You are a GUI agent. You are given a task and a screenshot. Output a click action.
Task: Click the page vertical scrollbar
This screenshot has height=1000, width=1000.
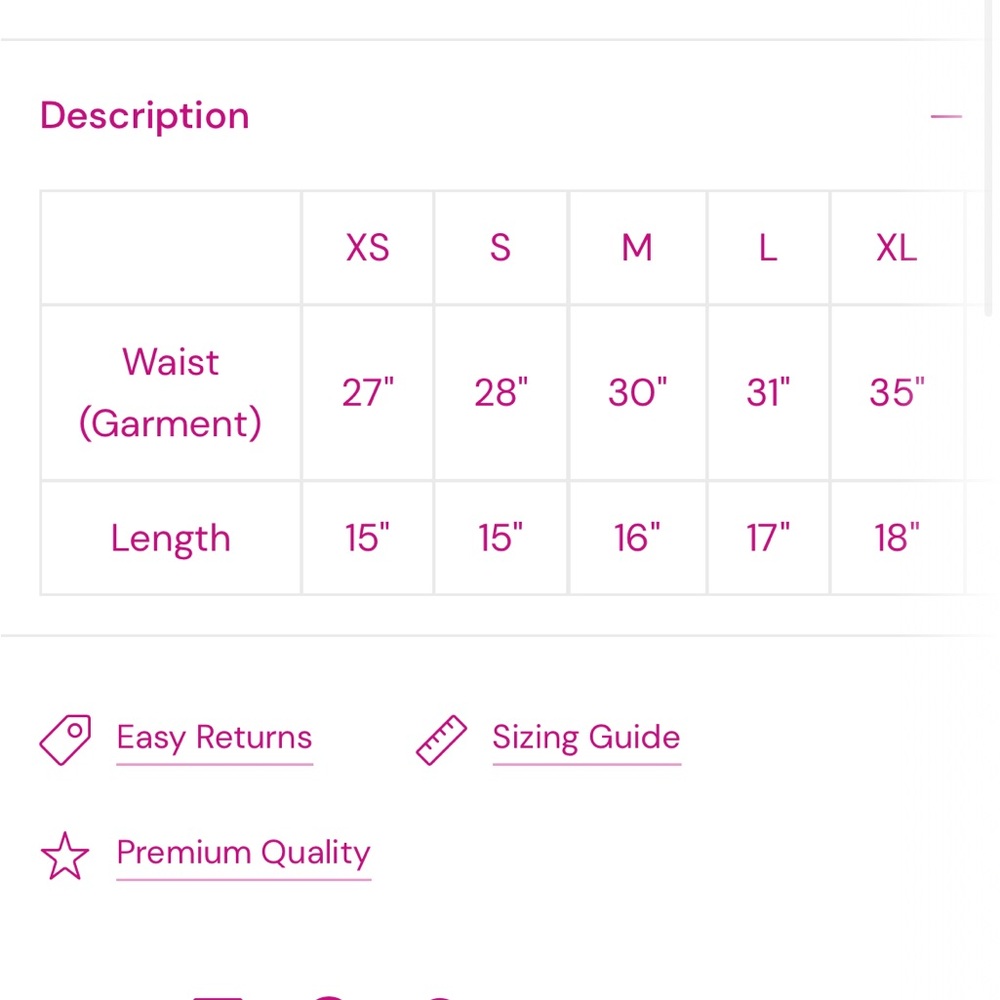coord(988,158)
